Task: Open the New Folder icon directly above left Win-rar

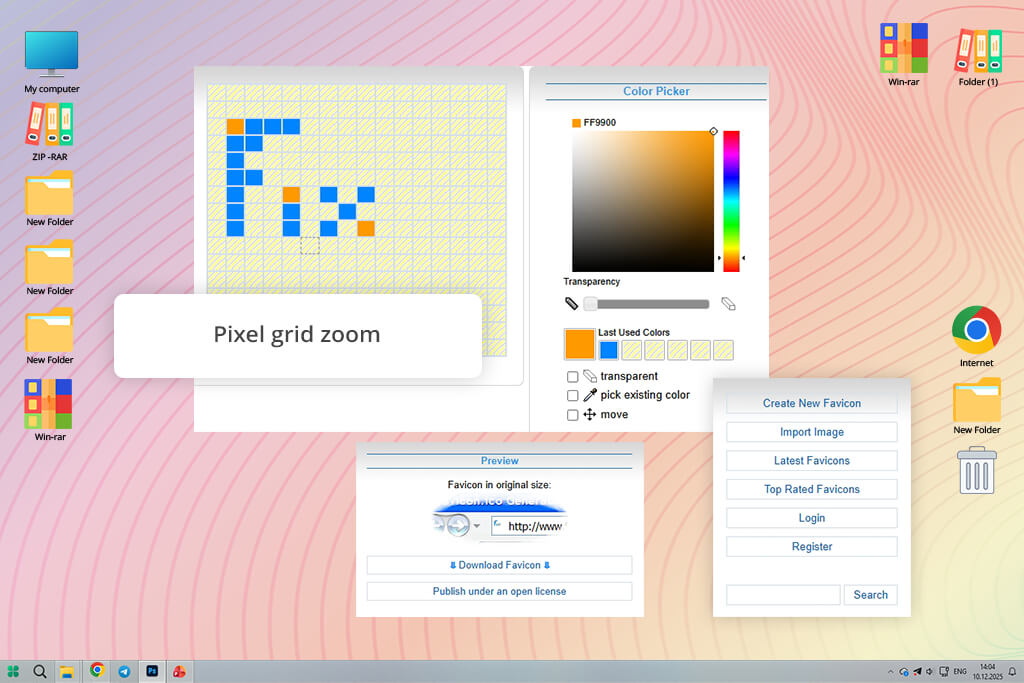Action: [x=50, y=338]
